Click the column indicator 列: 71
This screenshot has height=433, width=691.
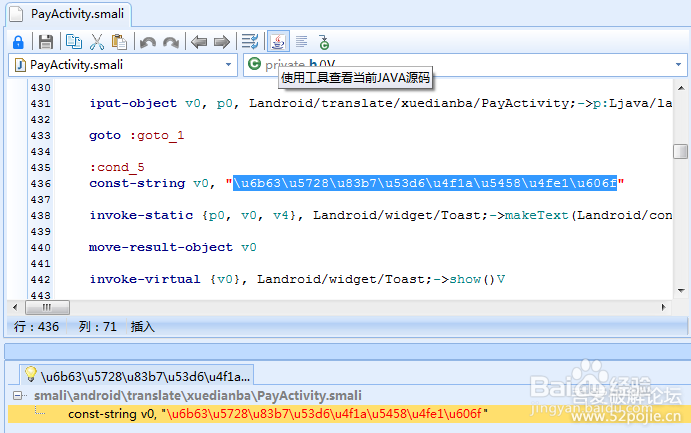[97, 327]
